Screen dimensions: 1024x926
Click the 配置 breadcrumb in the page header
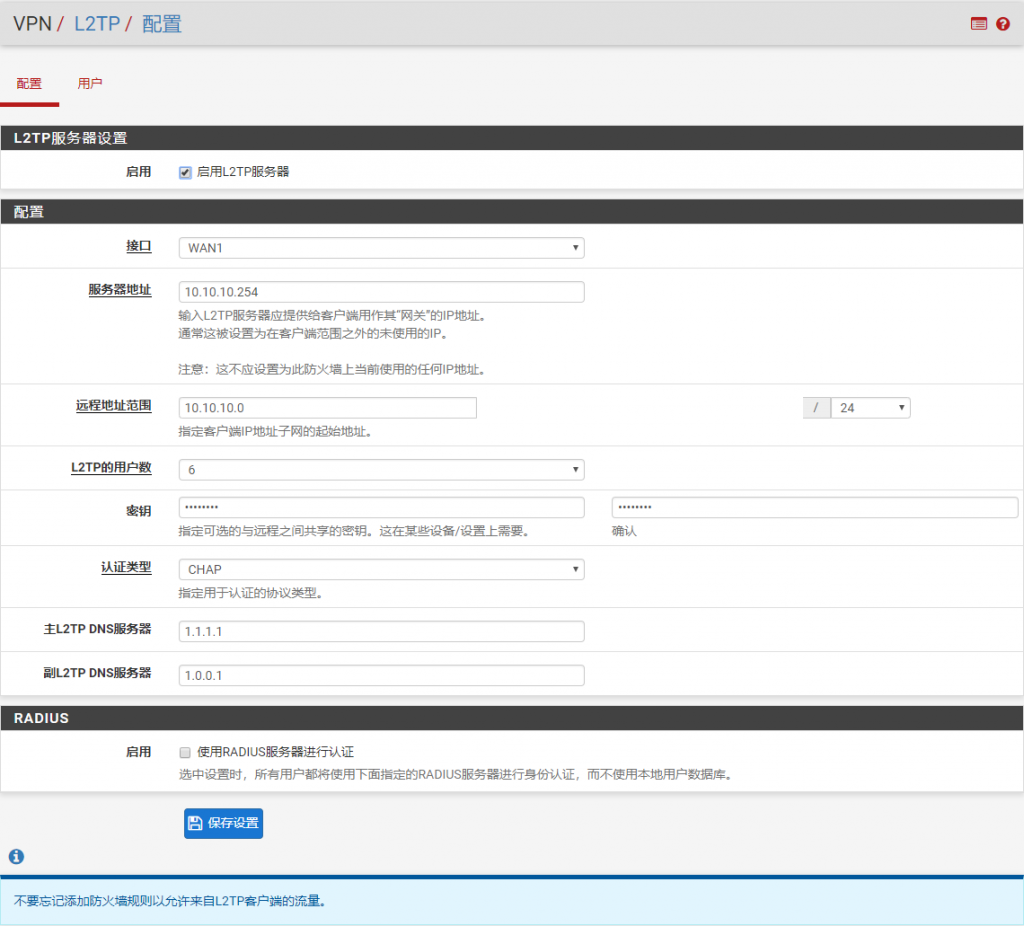(x=162, y=24)
